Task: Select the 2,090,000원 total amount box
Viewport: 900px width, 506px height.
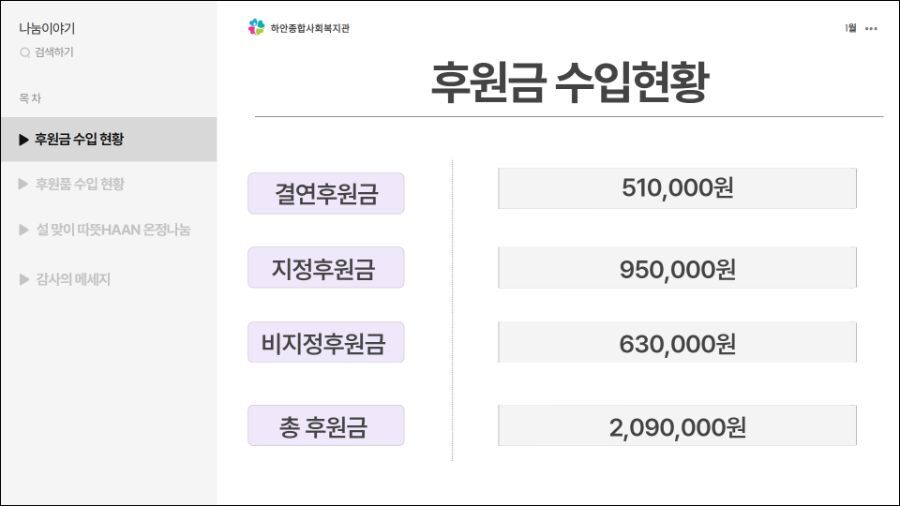Action: 677,426
